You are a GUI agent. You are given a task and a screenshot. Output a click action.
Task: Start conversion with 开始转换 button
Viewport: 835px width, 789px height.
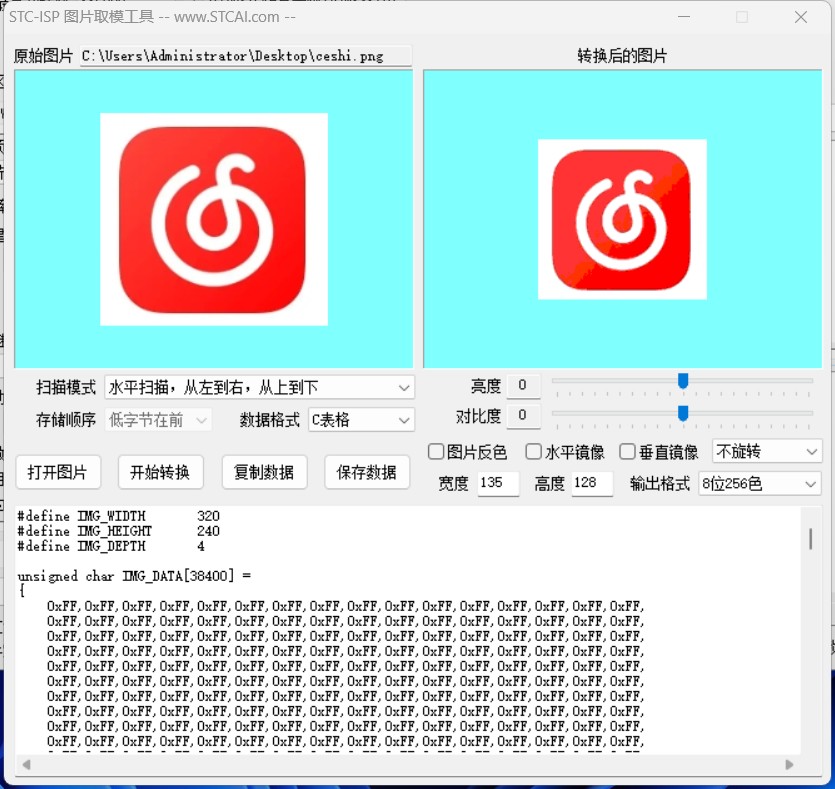pos(160,472)
